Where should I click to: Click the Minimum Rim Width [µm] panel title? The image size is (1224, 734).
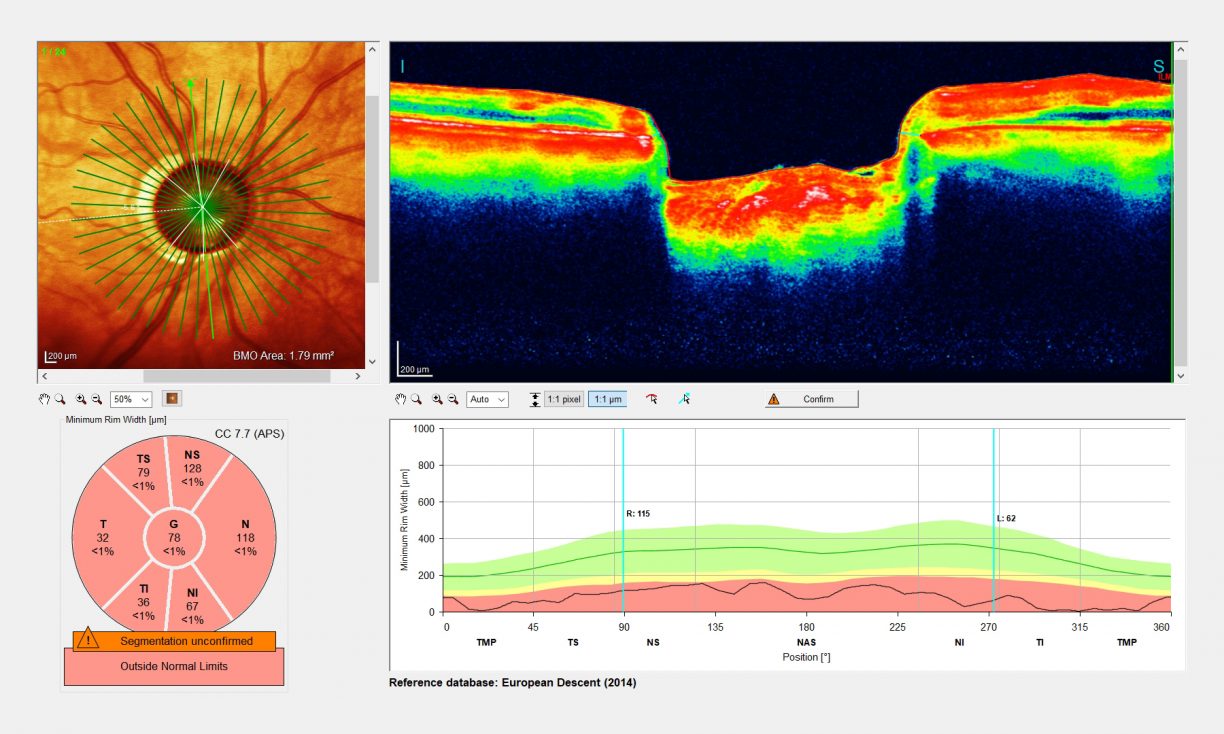pos(114,419)
